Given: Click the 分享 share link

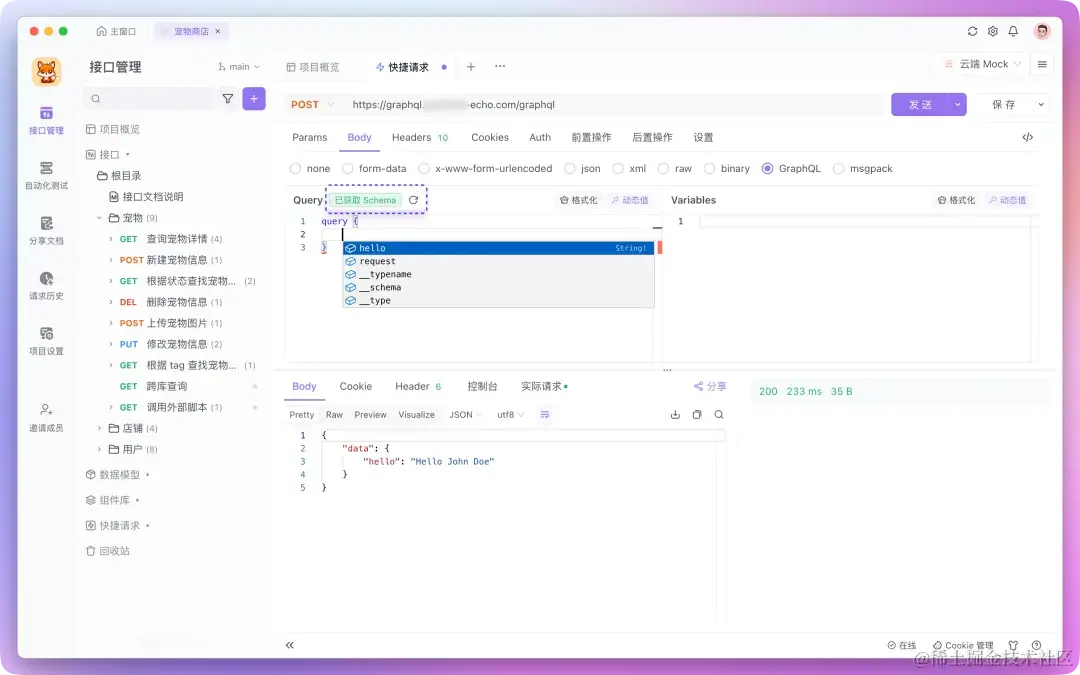Looking at the screenshot, I should (x=710, y=386).
